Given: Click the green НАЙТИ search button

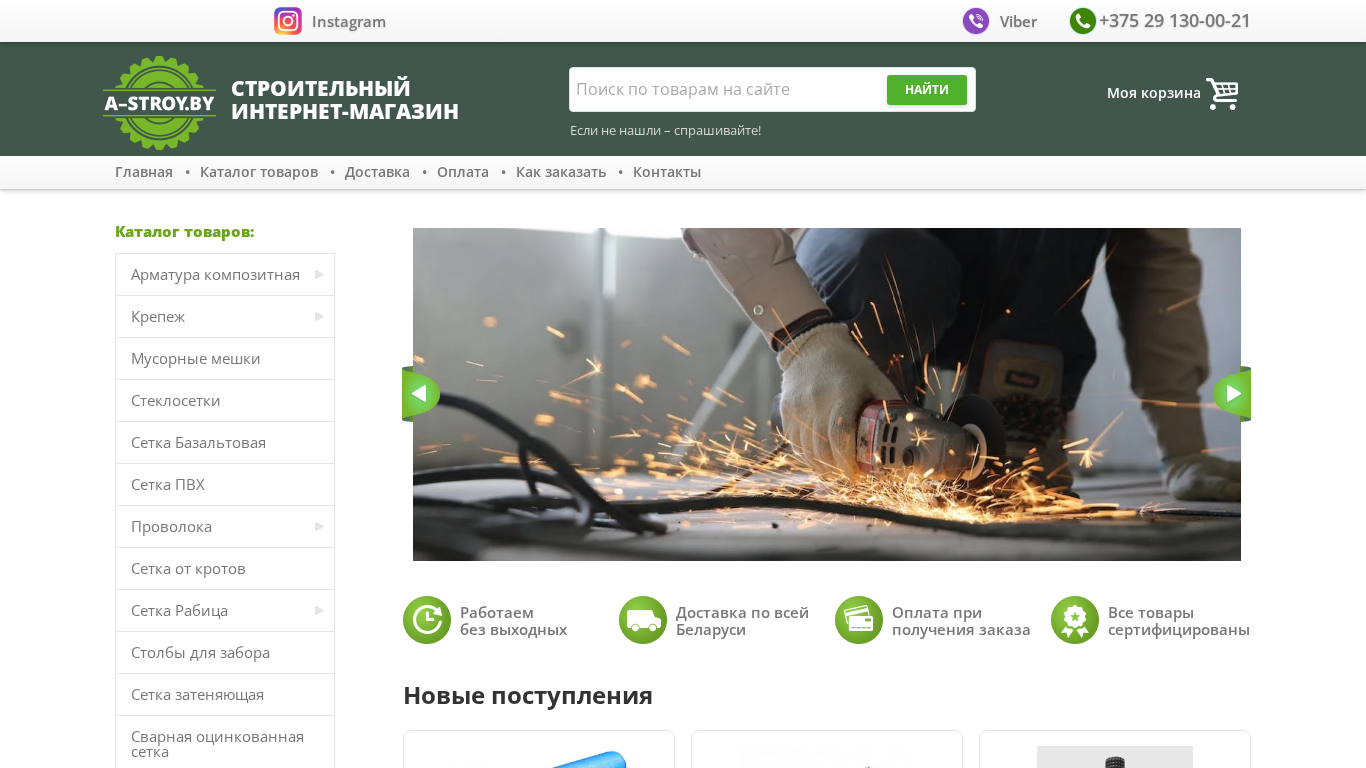Looking at the screenshot, I should point(927,90).
